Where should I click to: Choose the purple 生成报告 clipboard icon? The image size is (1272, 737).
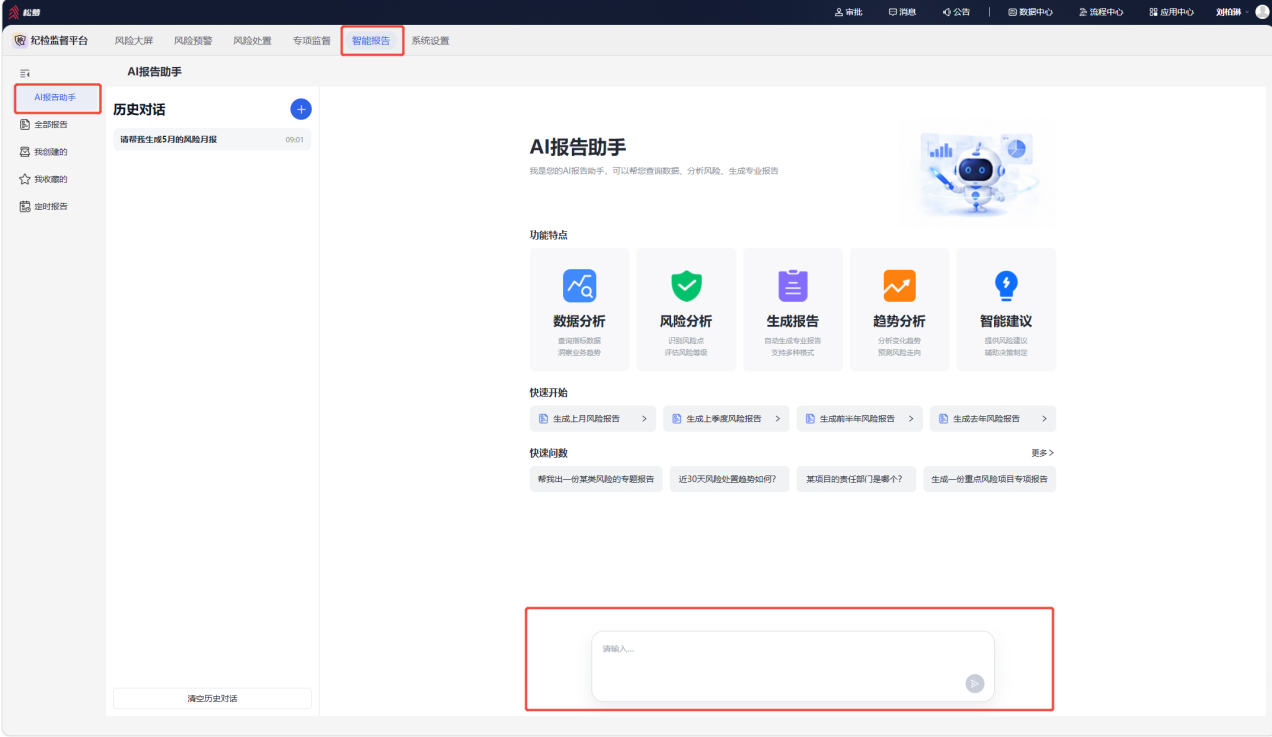[793, 286]
